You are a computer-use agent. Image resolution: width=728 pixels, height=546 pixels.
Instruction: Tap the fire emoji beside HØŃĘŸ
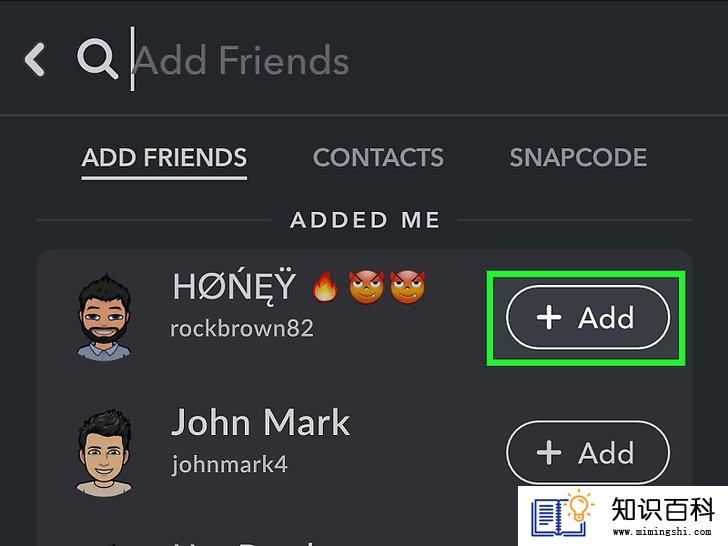[325, 286]
